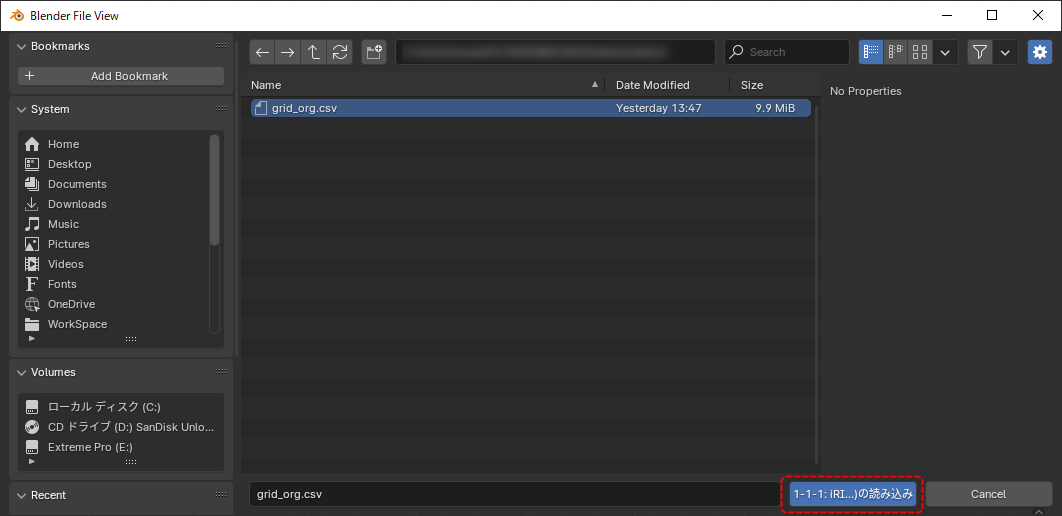Expand System list via bottom arrow
Image resolution: width=1062 pixels, height=516 pixels.
pyautogui.click(x=32, y=338)
